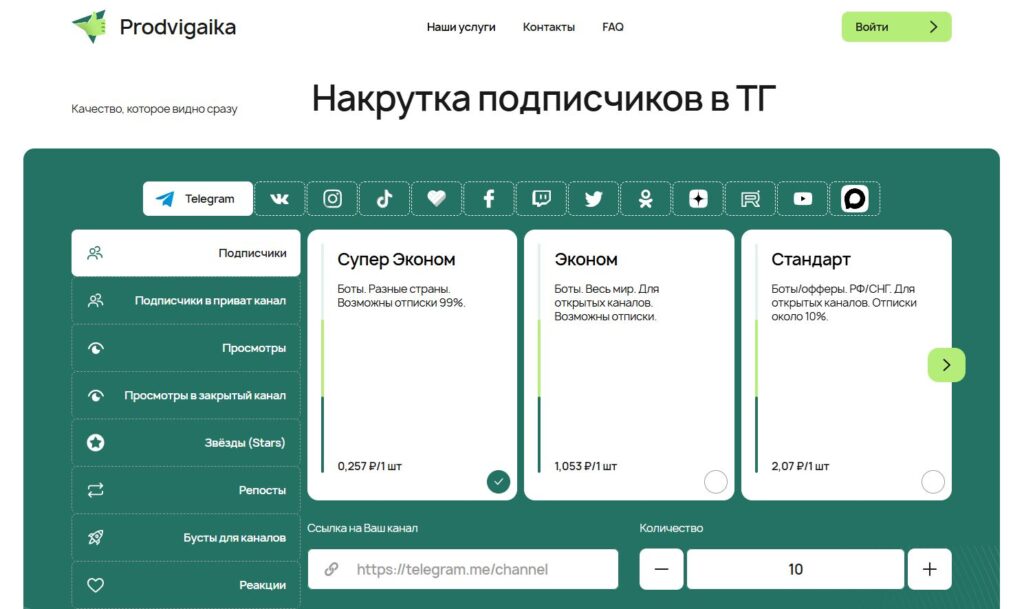The height and width of the screenshot is (609, 1024).
Task: Click the Стандарт card title
Action: [x=811, y=259]
